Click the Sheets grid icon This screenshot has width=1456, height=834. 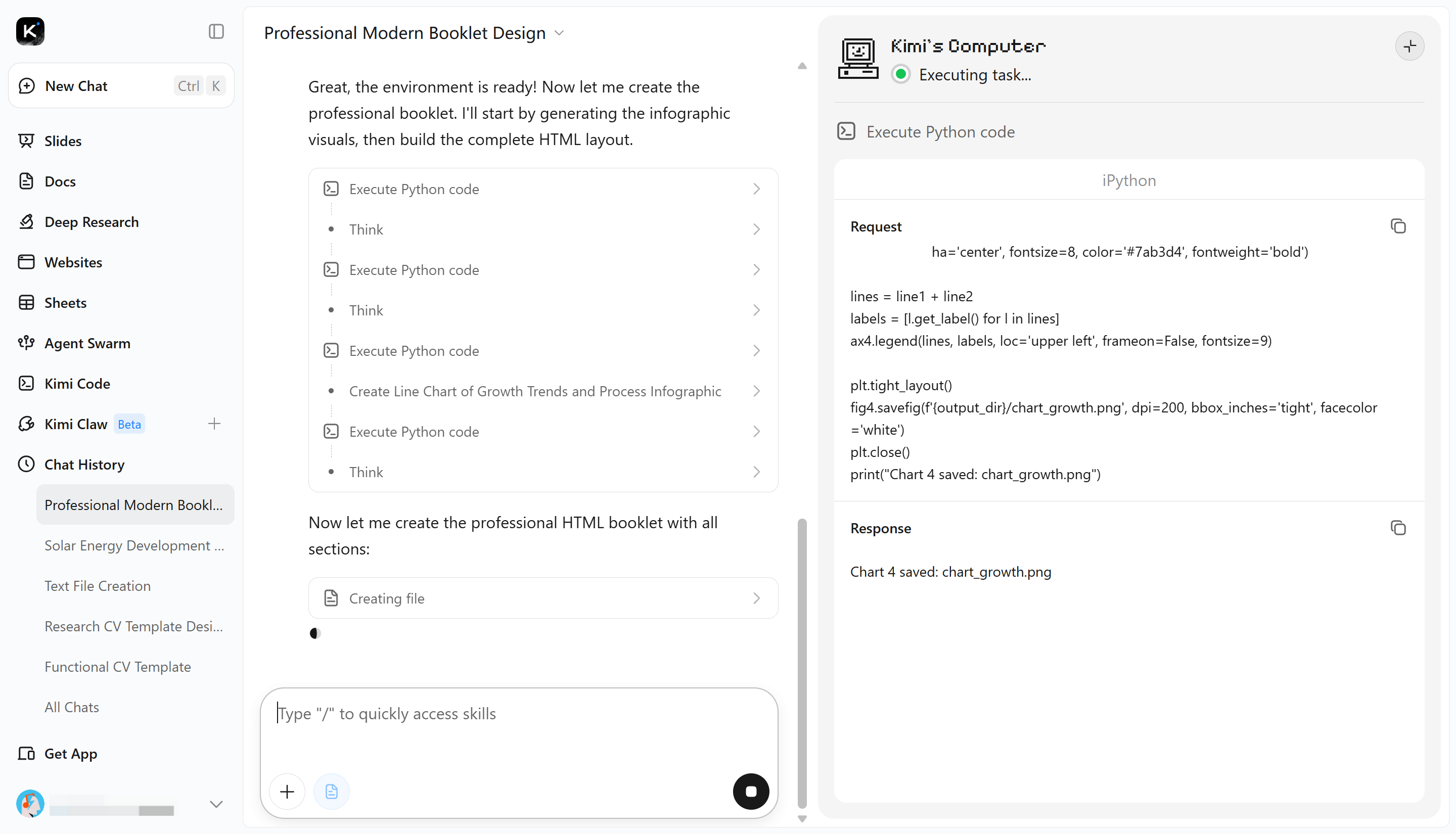tap(26, 302)
